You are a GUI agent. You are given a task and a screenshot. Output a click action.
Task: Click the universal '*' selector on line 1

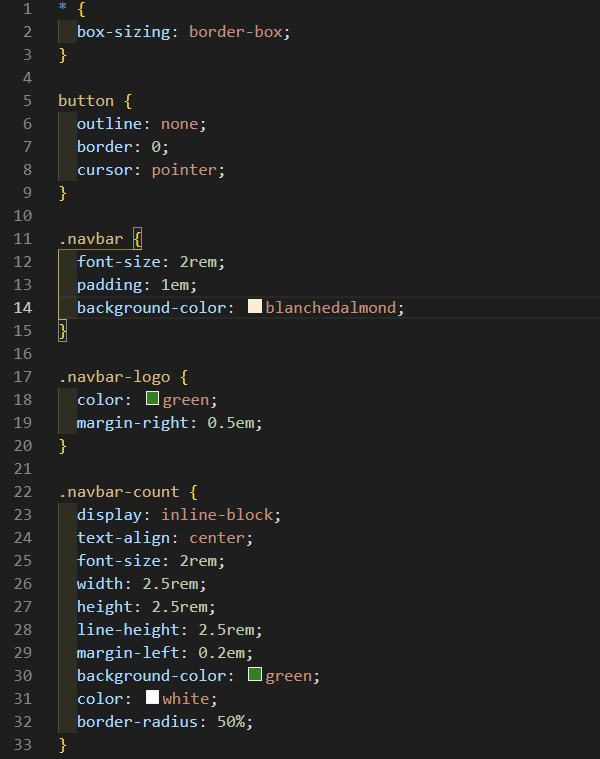[62, 7]
